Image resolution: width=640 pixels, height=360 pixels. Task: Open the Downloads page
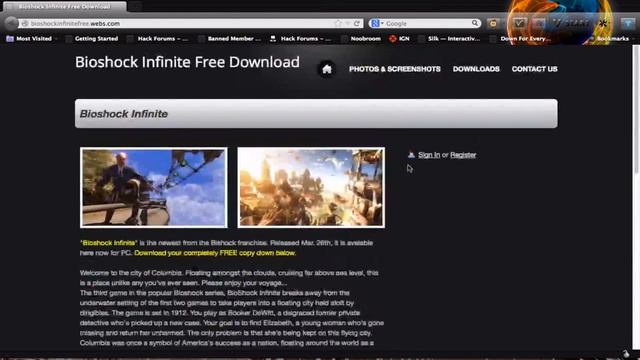(x=476, y=69)
